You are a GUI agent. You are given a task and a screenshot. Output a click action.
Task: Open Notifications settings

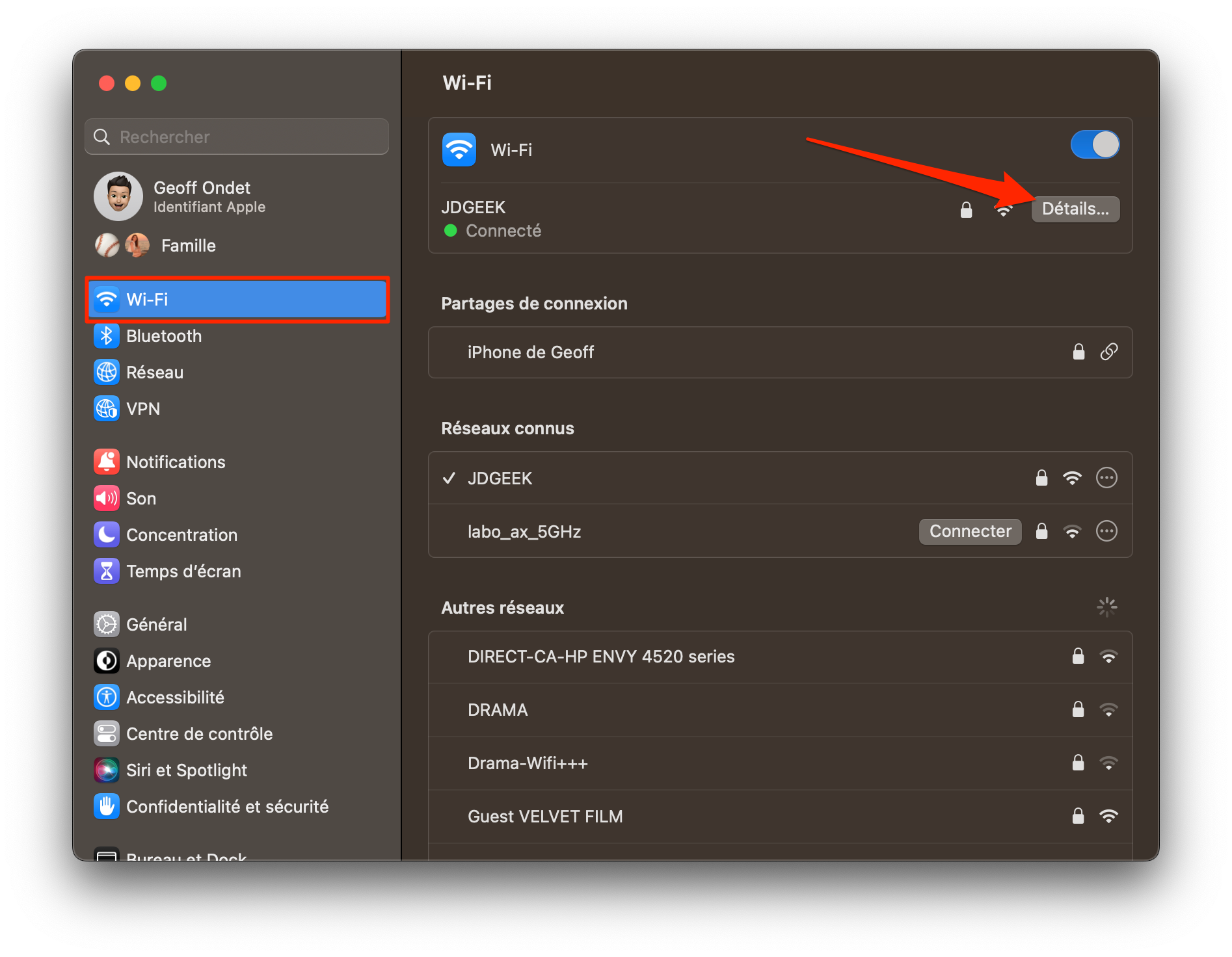point(237,462)
